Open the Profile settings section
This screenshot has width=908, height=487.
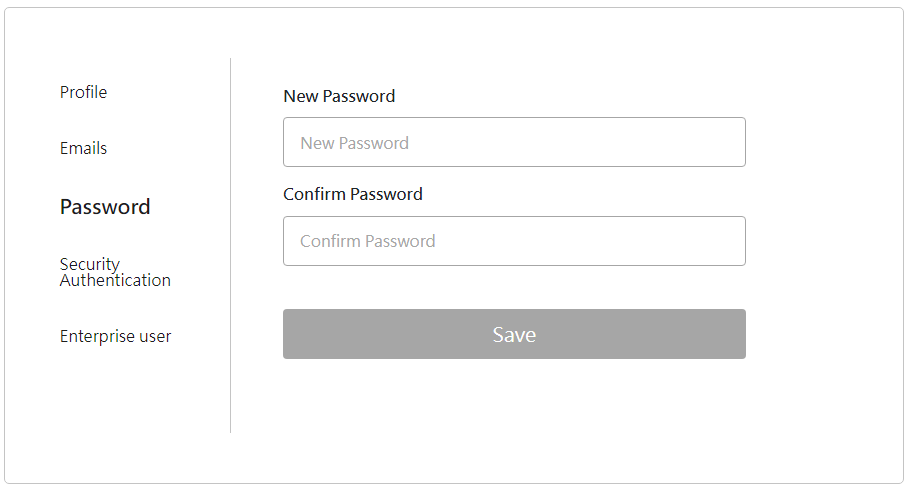tap(83, 92)
